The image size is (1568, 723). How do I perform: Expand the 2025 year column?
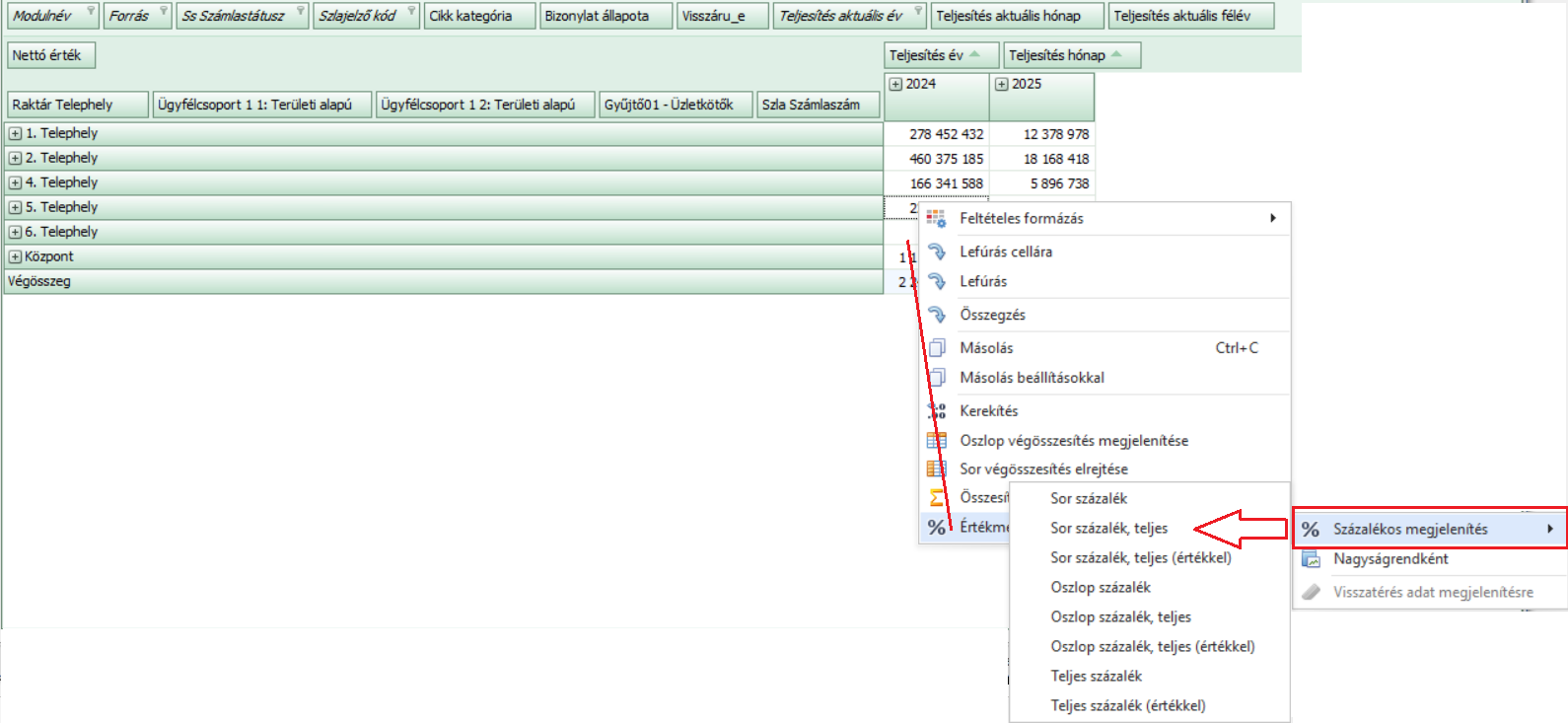pos(1001,85)
